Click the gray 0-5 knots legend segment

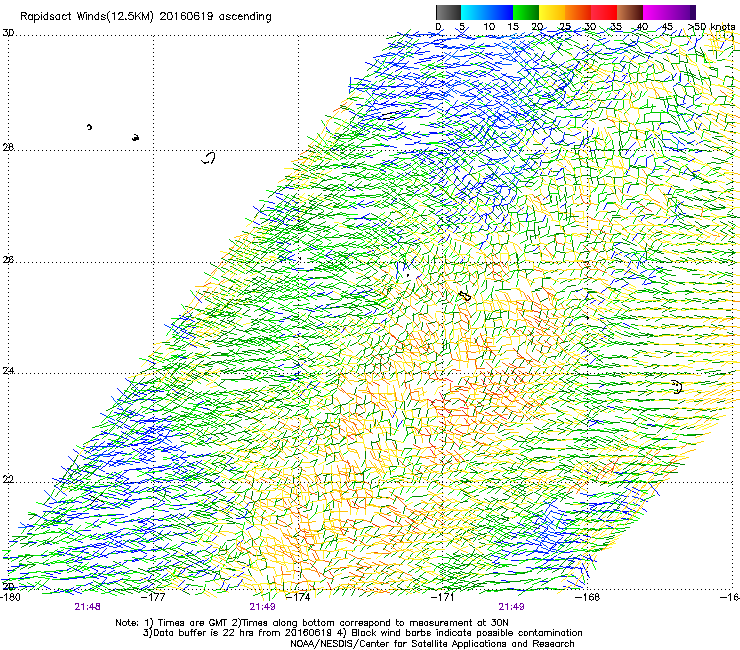[448, 12]
